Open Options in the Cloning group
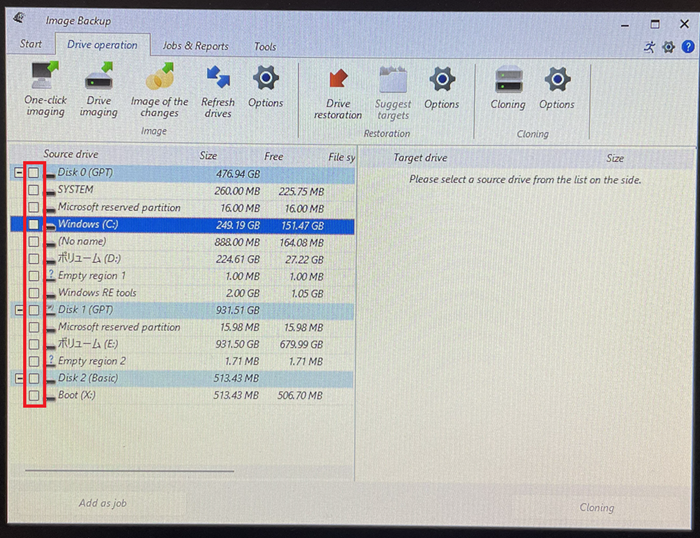Image resolution: width=700 pixels, height=538 pixels. pyautogui.click(x=556, y=80)
